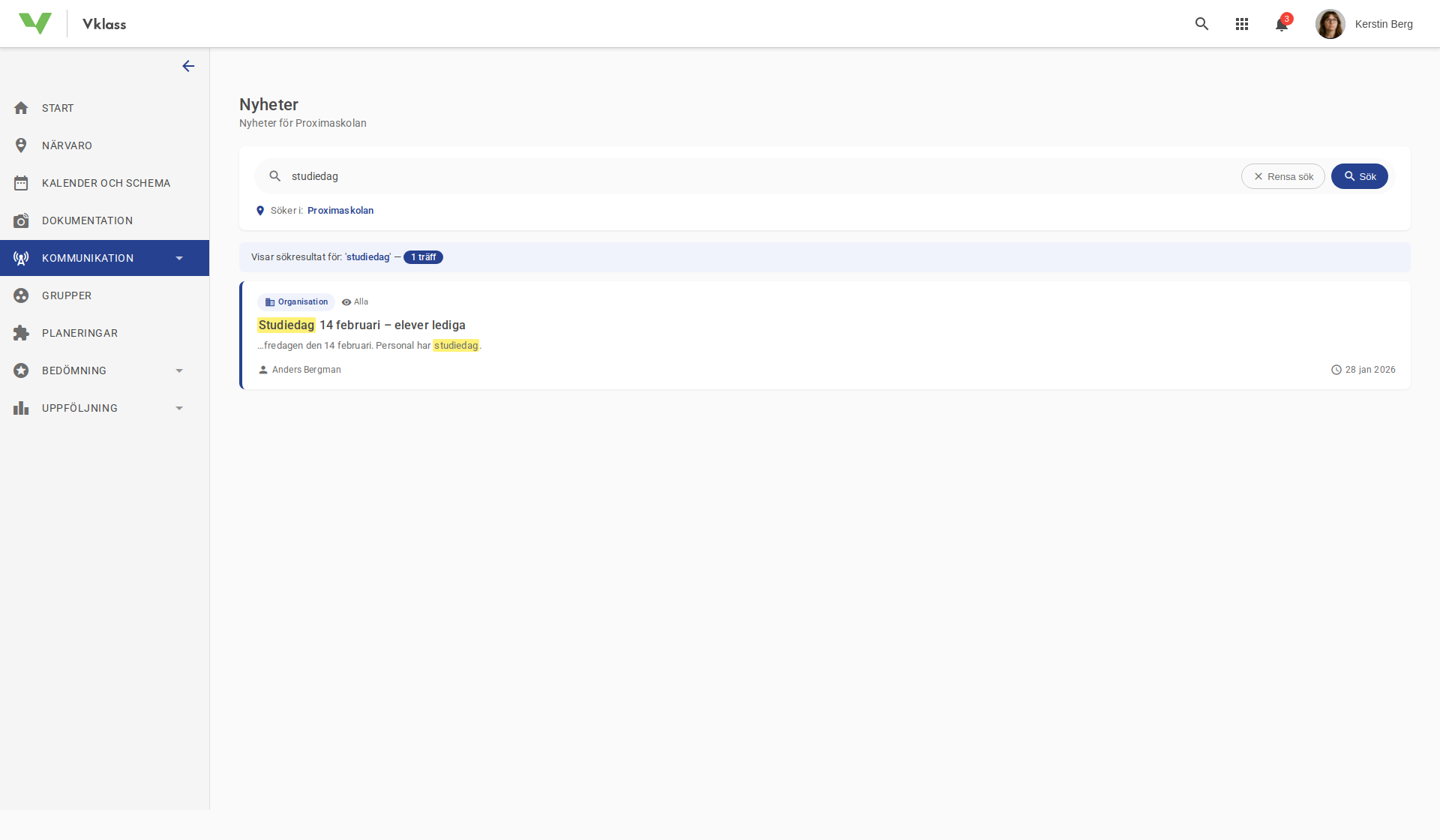Select the Grupper people icon
This screenshot has width=1440, height=840.
click(22, 295)
